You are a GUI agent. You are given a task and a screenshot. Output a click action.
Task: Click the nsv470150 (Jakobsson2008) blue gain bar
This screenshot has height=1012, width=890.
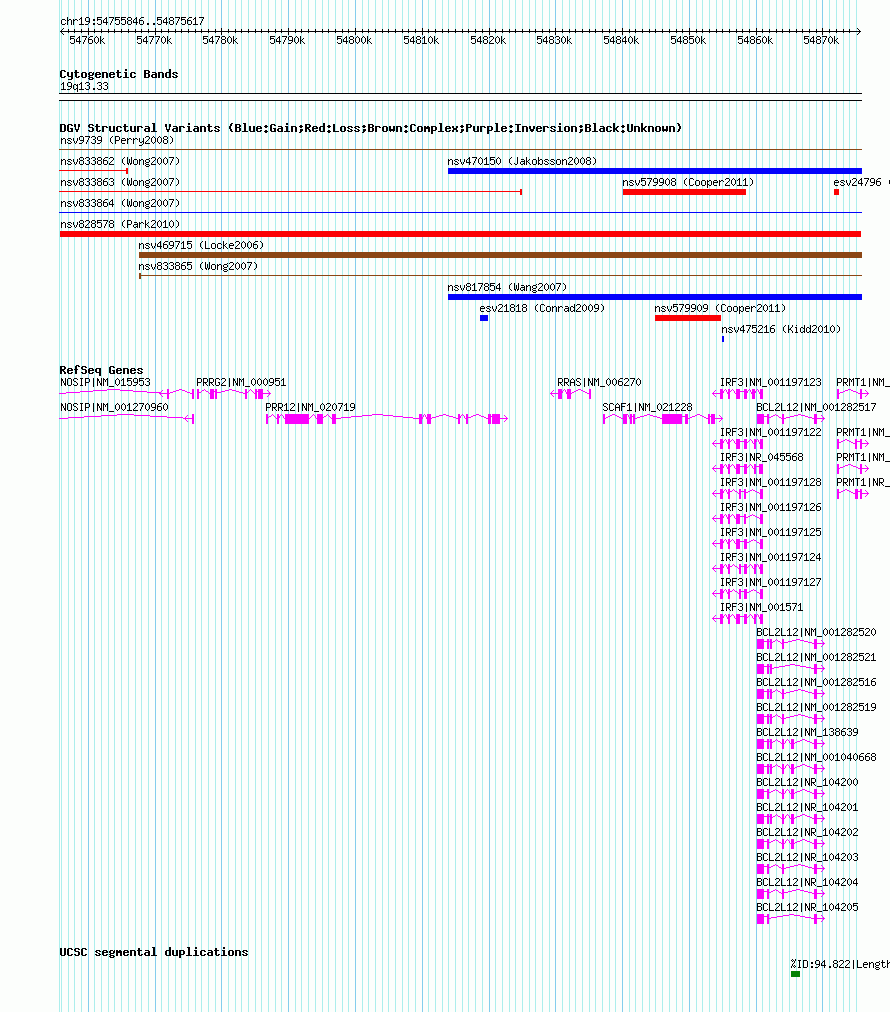[x=654, y=171]
